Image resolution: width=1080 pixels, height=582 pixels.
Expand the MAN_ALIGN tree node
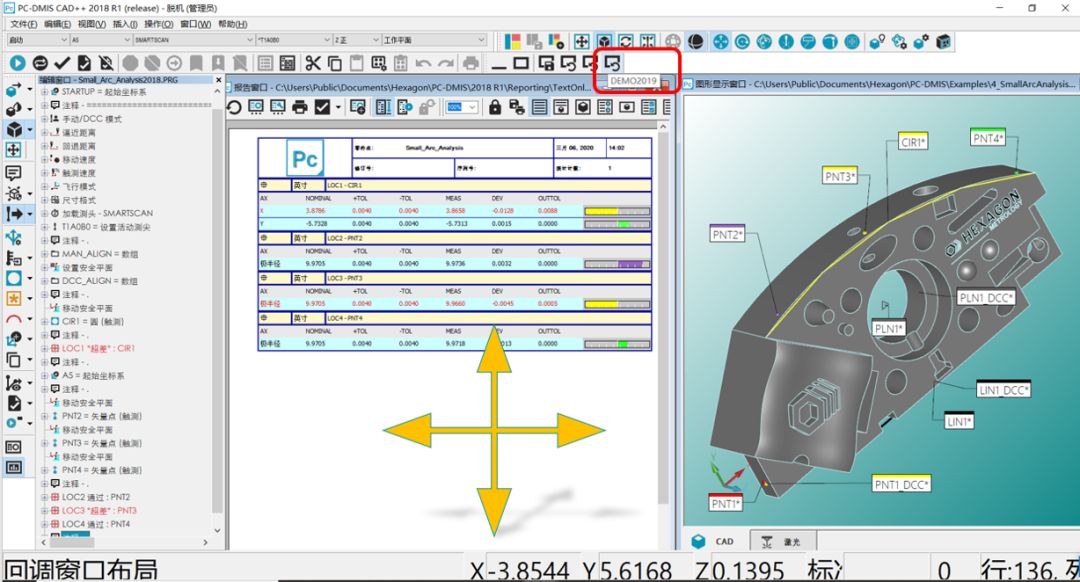point(44,254)
